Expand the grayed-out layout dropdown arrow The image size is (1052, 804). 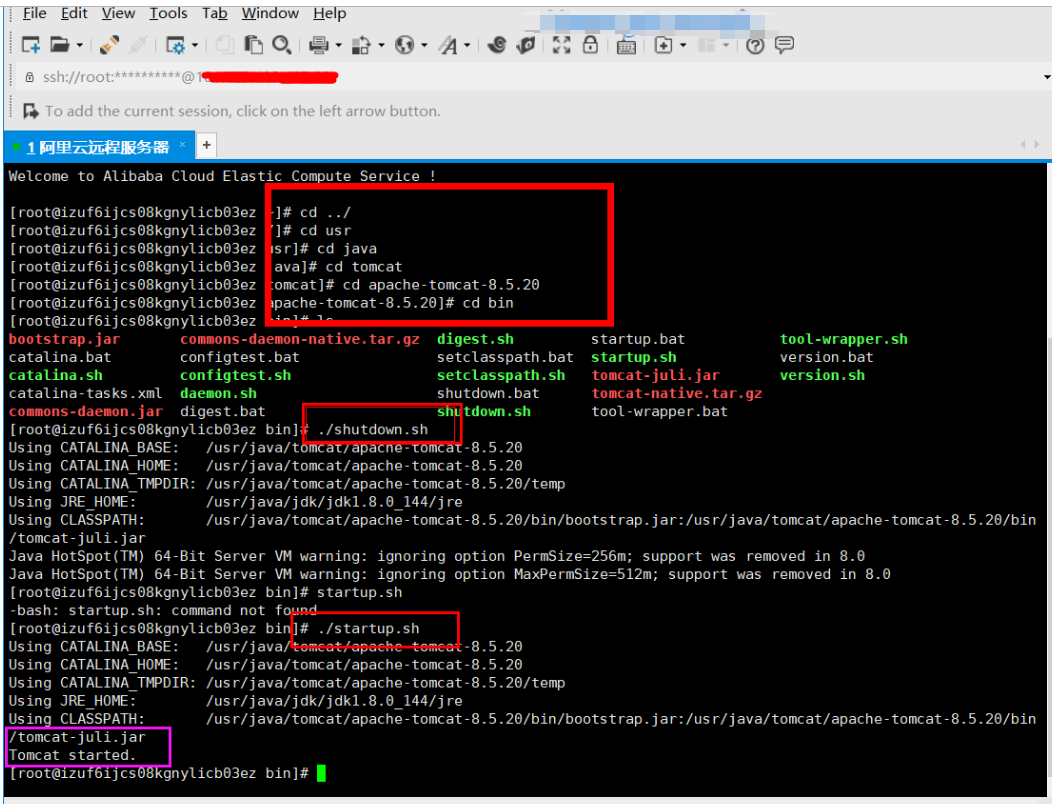(x=726, y=46)
